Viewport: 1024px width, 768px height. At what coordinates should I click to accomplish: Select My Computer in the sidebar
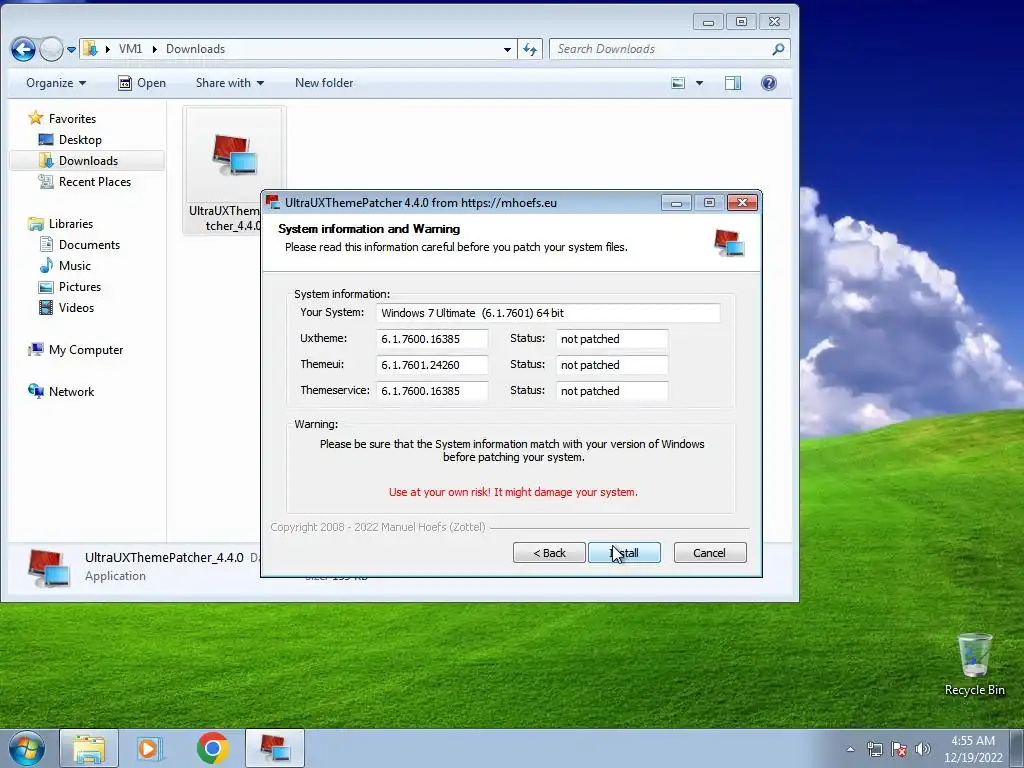(x=86, y=350)
